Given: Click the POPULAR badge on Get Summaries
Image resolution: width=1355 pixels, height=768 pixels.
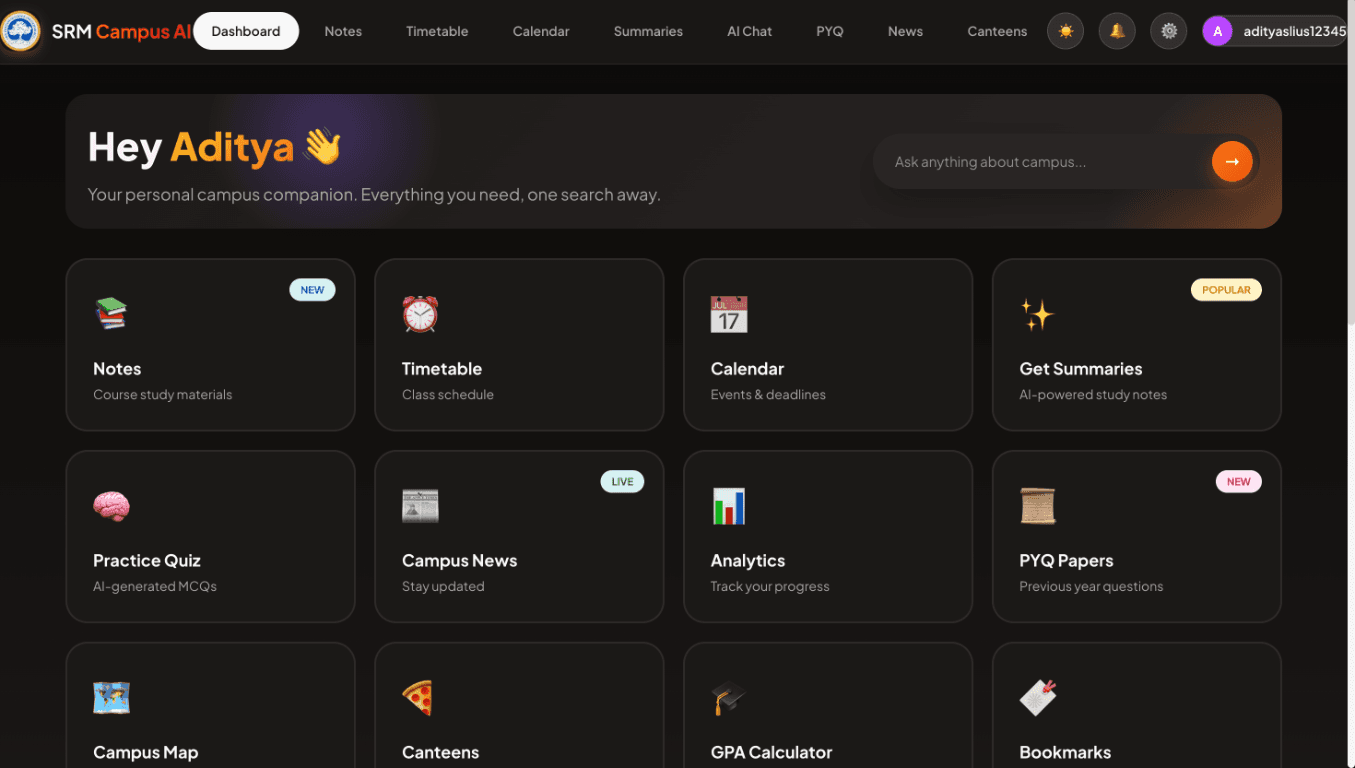Looking at the screenshot, I should pos(1226,290).
